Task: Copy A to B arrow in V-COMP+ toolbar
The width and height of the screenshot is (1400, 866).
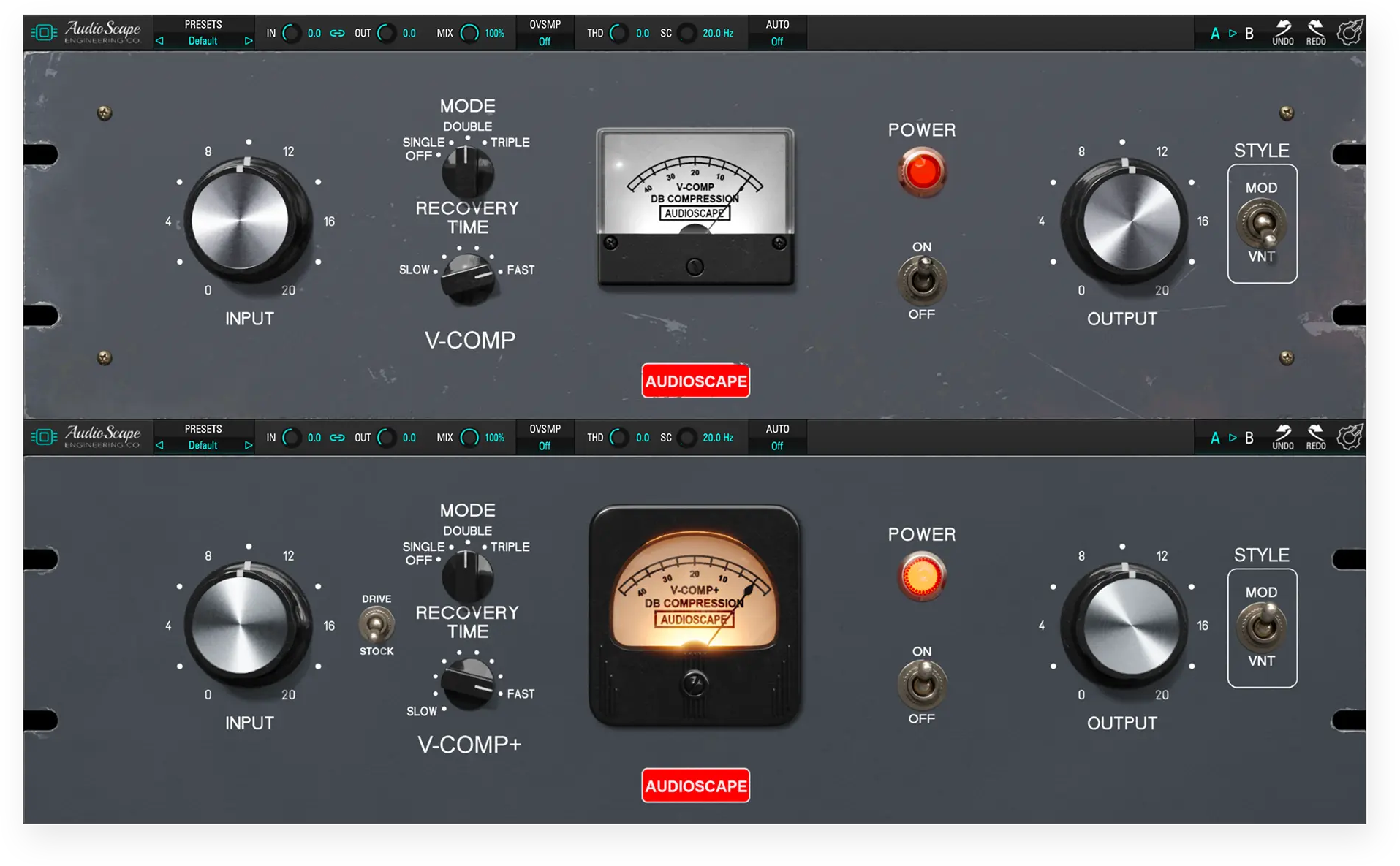Action: [x=1233, y=438]
